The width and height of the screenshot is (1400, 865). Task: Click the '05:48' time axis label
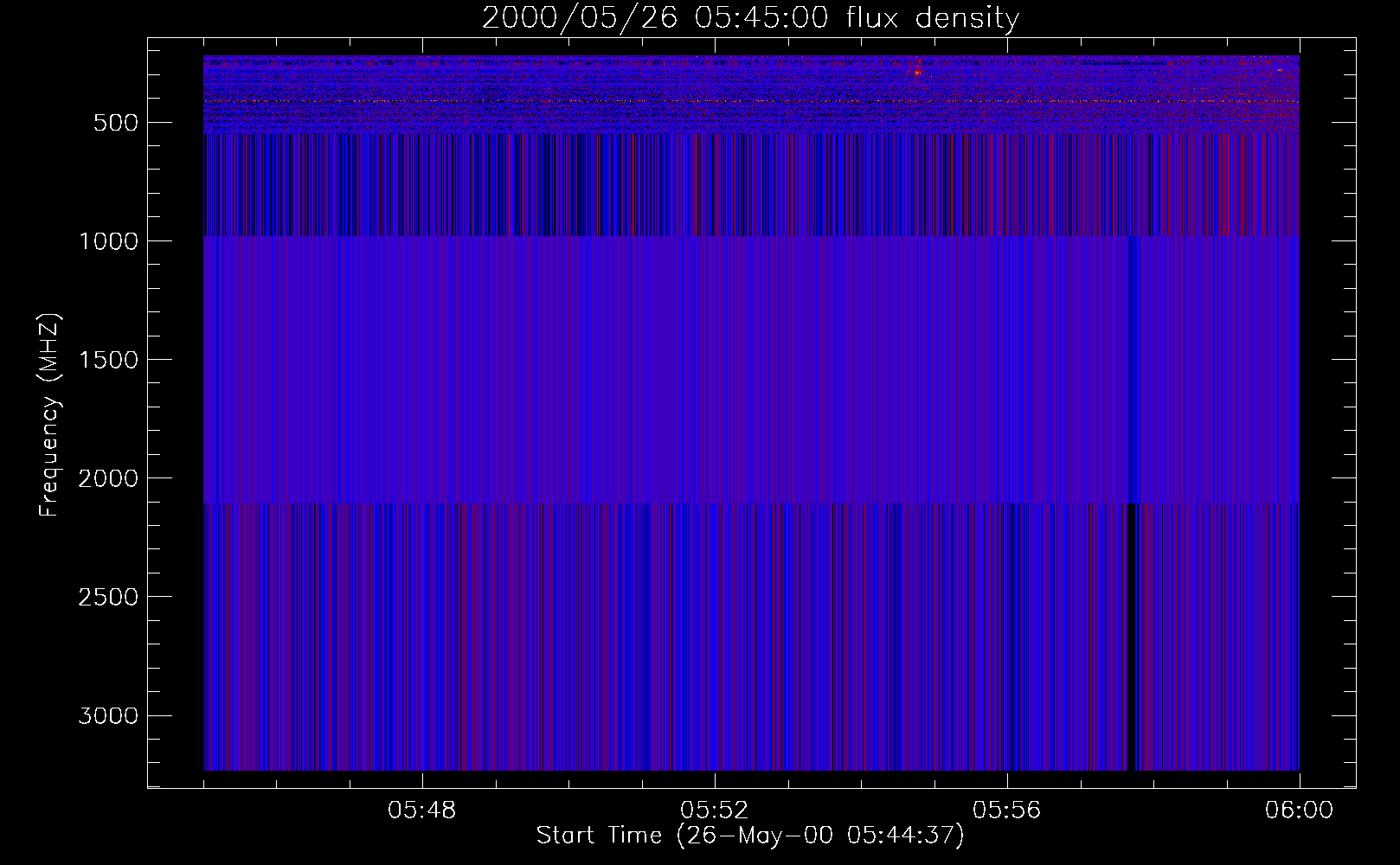(x=422, y=811)
